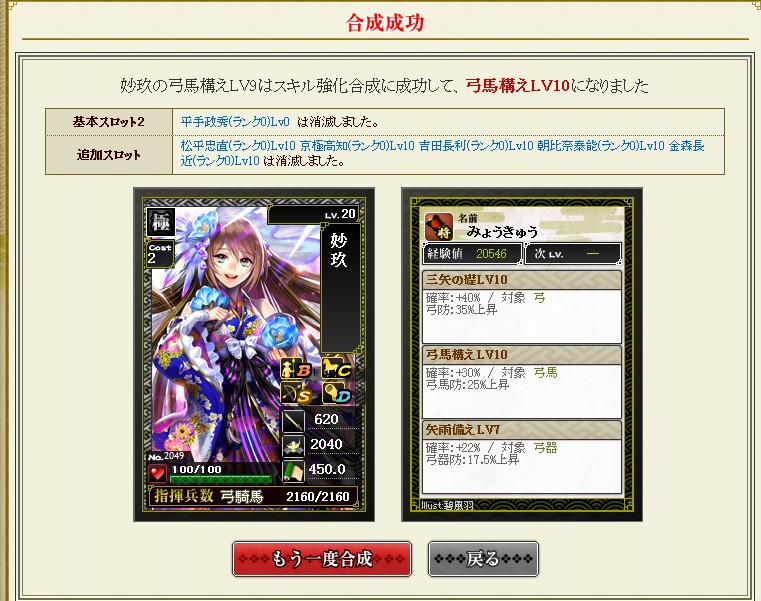Select the 弓馬構えLV10 skill header
761x601 pixels.
pyautogui.click(x=522, y=355)
